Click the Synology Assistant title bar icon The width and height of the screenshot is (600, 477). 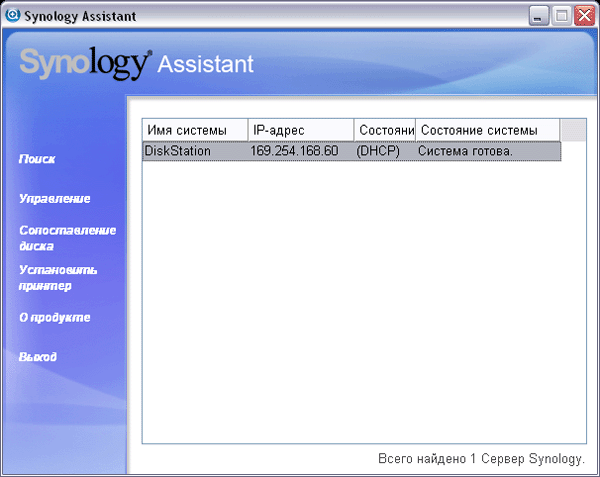click(13, 16)
